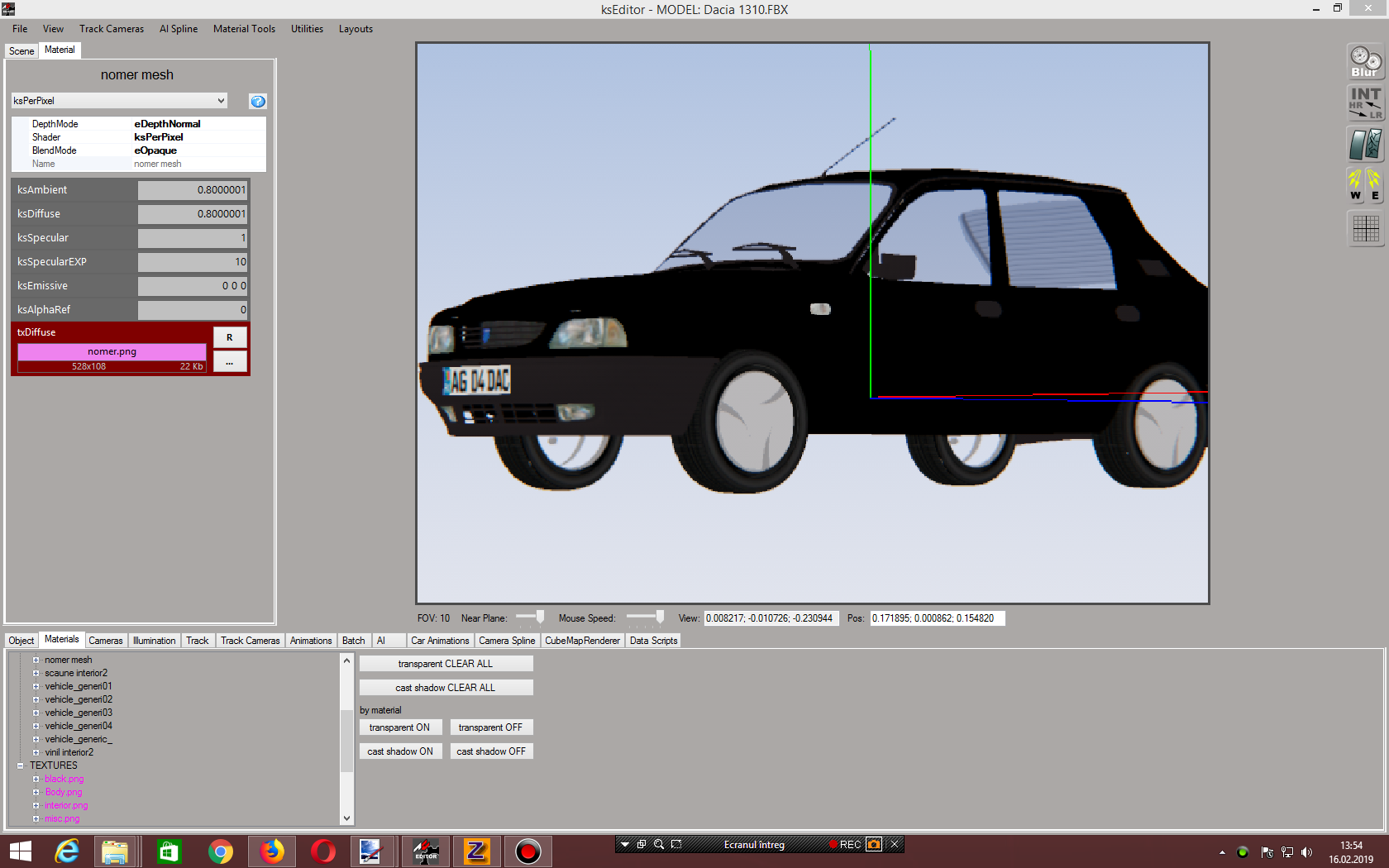Click the ksEditor taskbar icon
This screenshot has height=868, width=1389.
(x=426, y=851)
